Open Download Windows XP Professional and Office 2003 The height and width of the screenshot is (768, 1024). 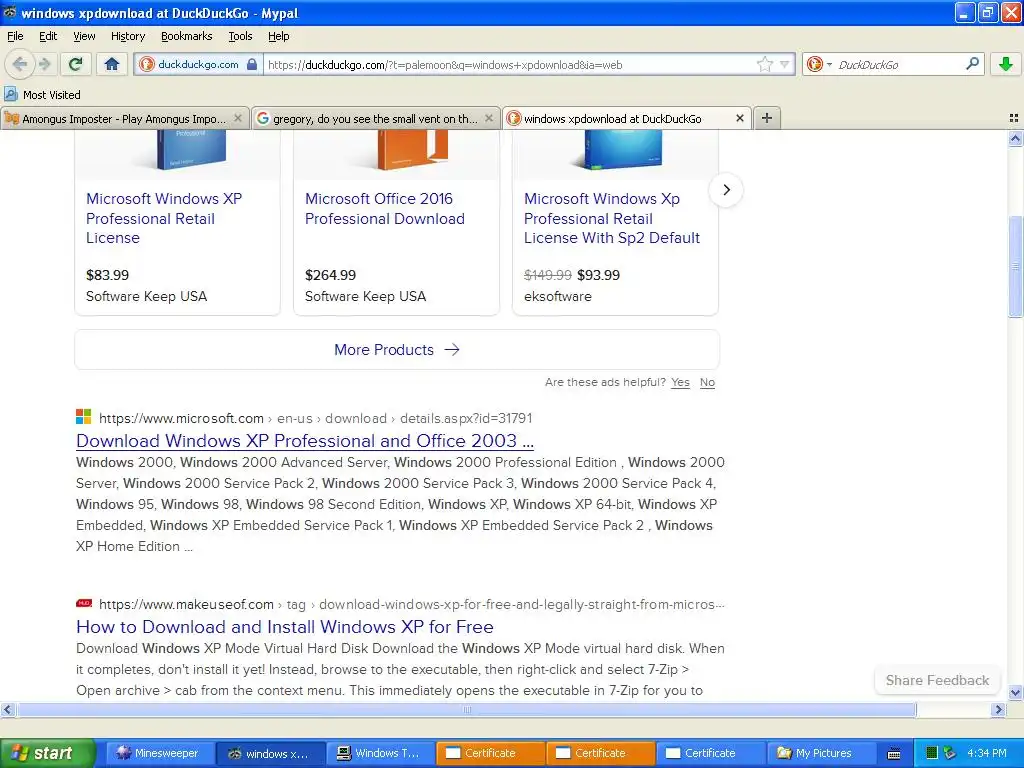point(305,441)
